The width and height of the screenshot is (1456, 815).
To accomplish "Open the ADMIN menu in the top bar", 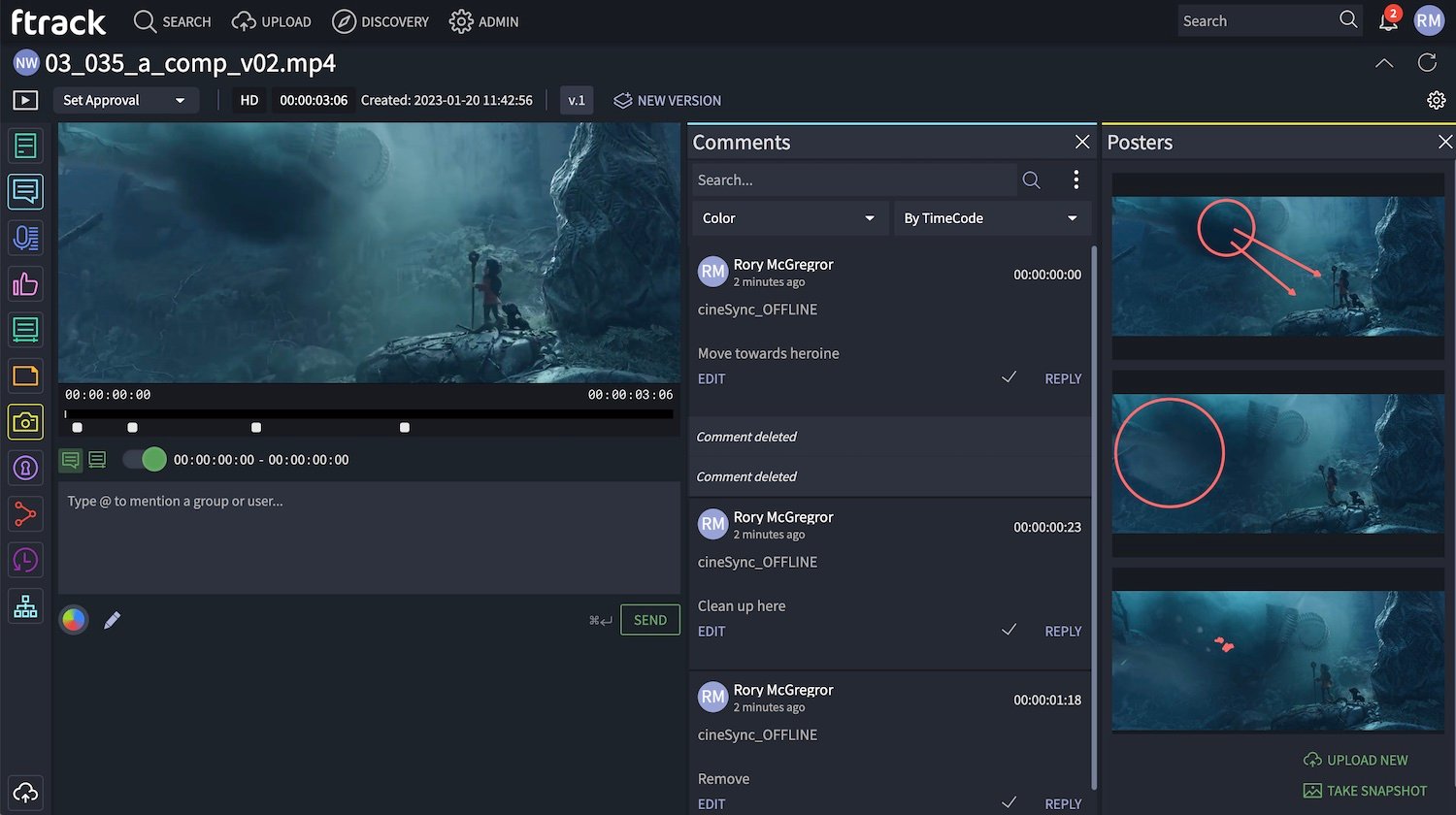I will (483, 21).
